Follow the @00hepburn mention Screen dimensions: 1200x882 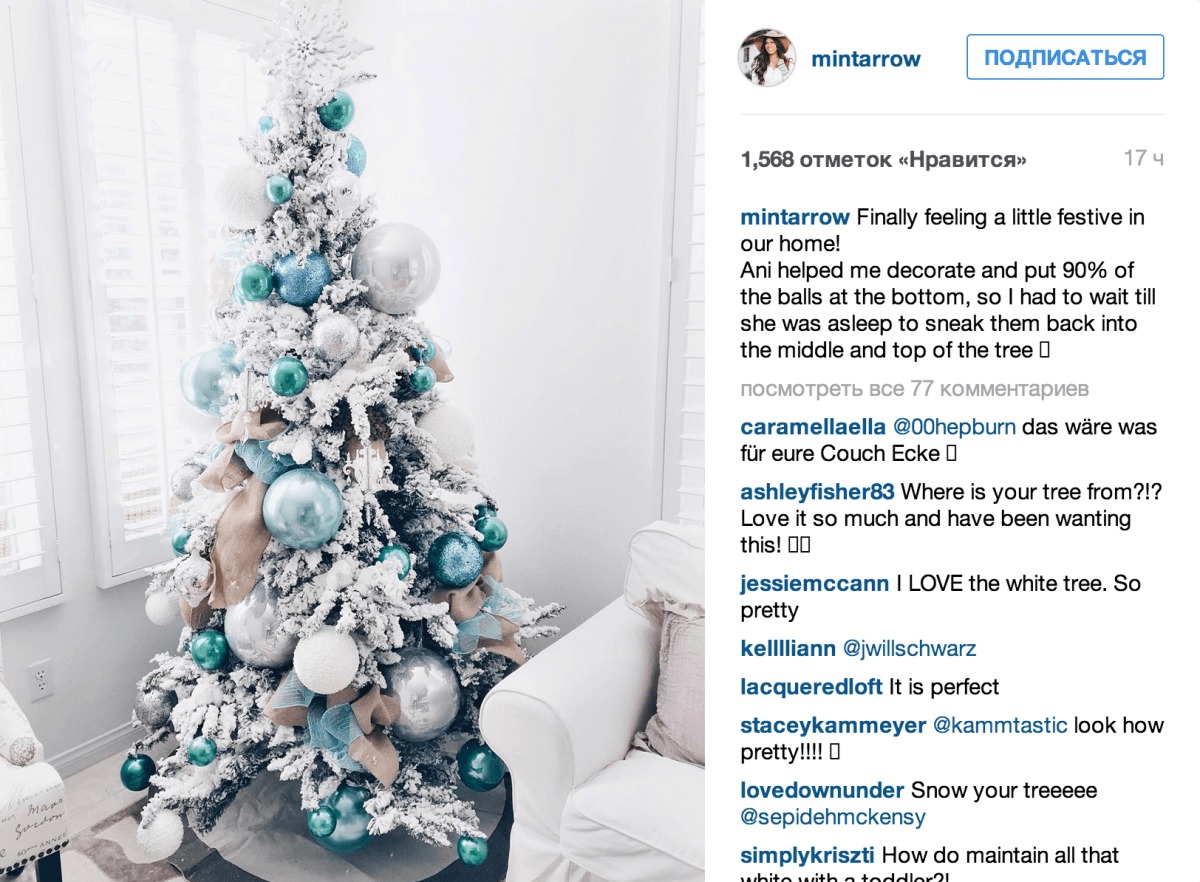tap(954, 427)
